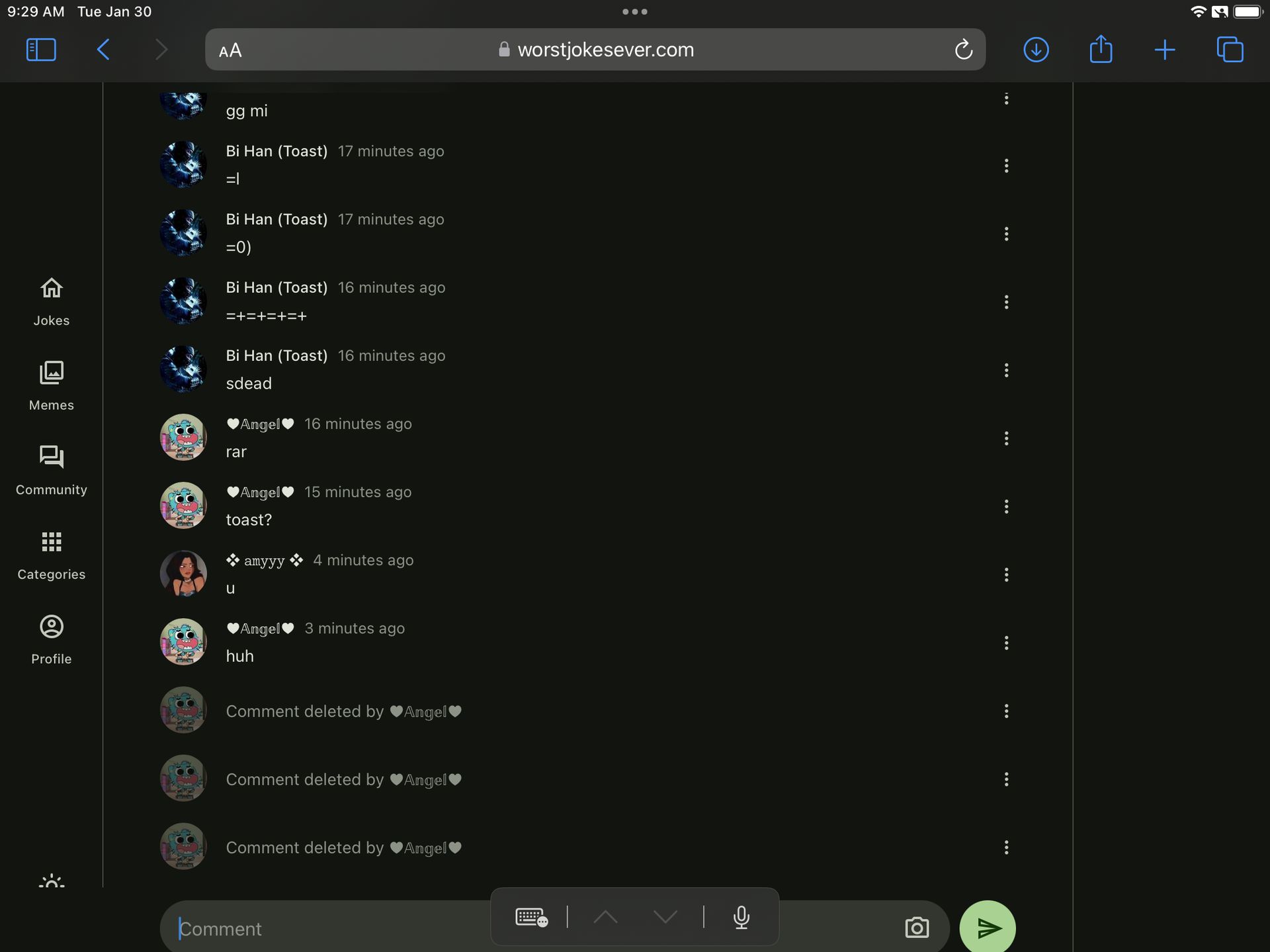Open the AA reader format menu
The height and width of the screenshot is (952, 1270).
pyautogui.click(x=230, y=50)
